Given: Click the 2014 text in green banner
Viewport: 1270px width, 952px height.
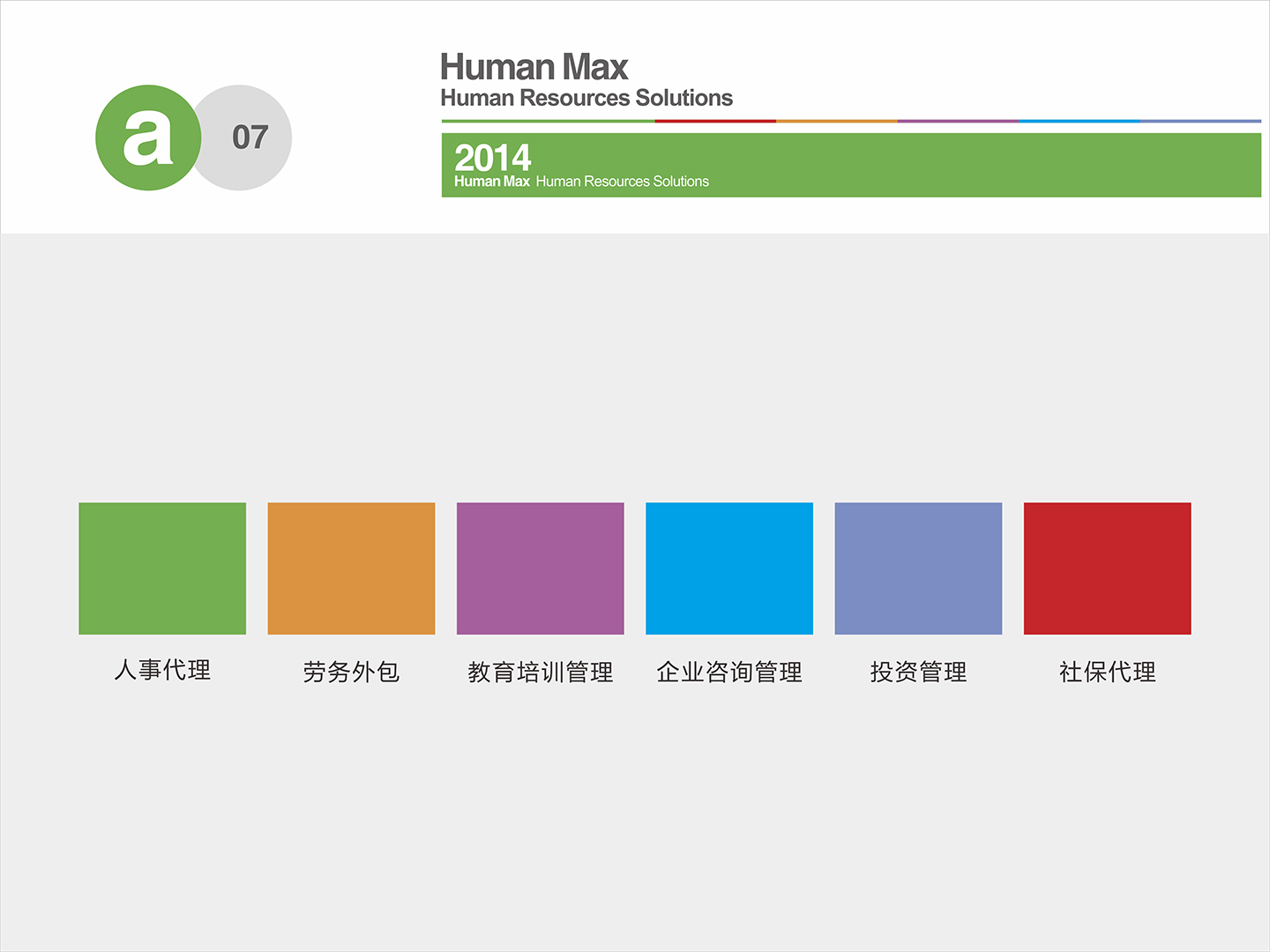Looking at the screenshot, I should click(x=492, y=158).
